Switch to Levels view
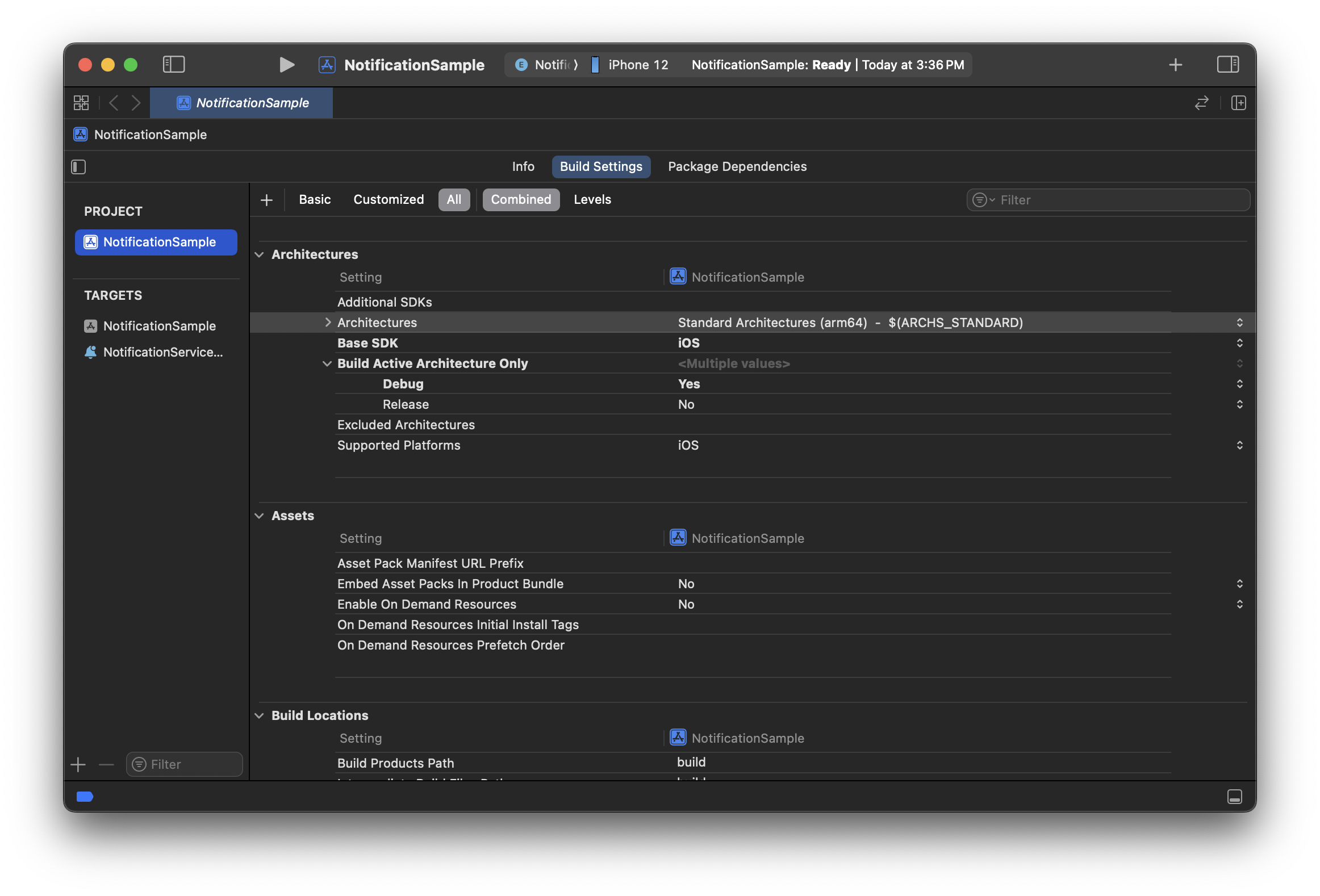 pyautogui.click(x=592, y=200)
